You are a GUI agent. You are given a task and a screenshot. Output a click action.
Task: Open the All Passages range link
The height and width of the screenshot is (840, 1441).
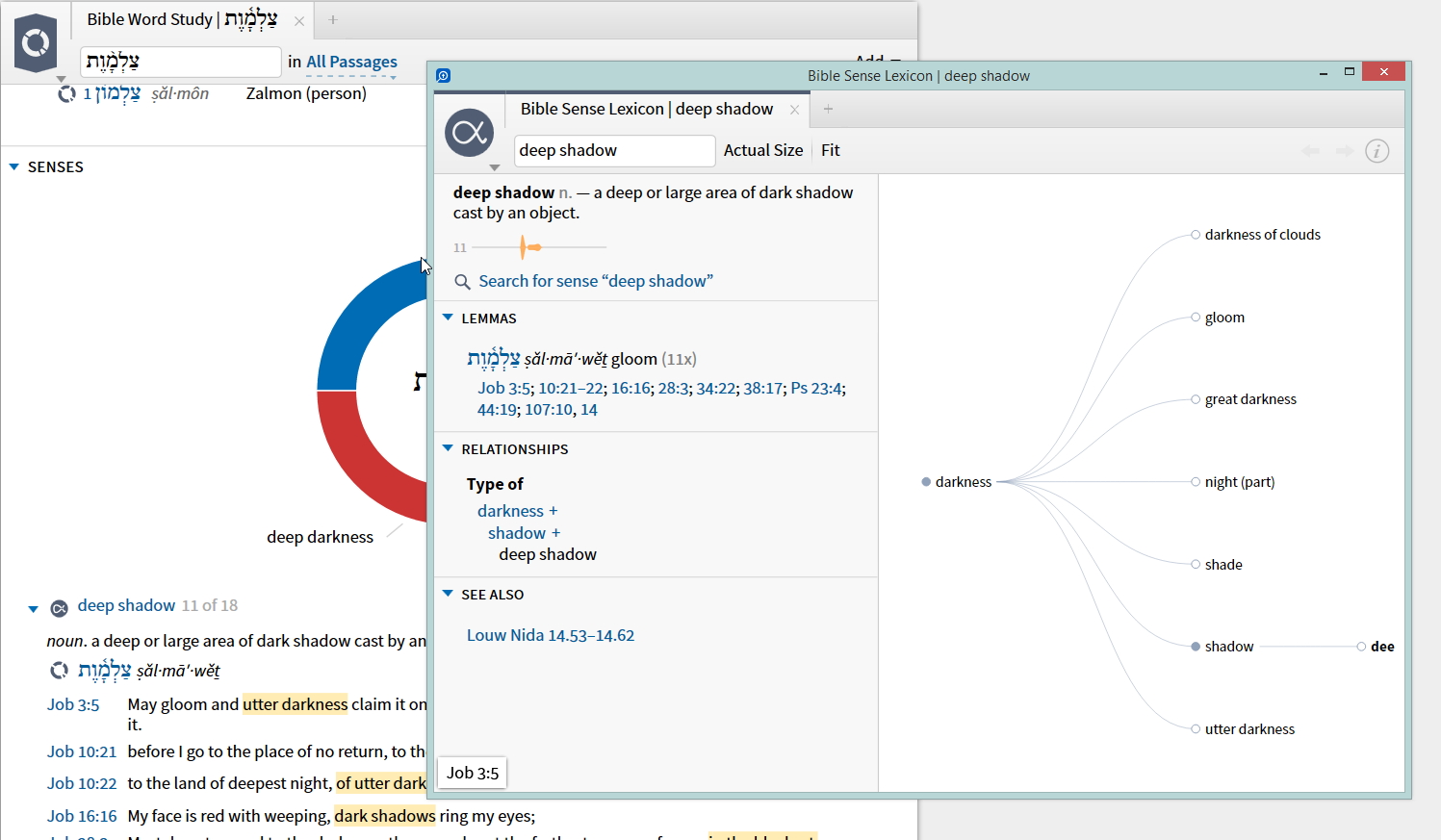coord(351,62)
